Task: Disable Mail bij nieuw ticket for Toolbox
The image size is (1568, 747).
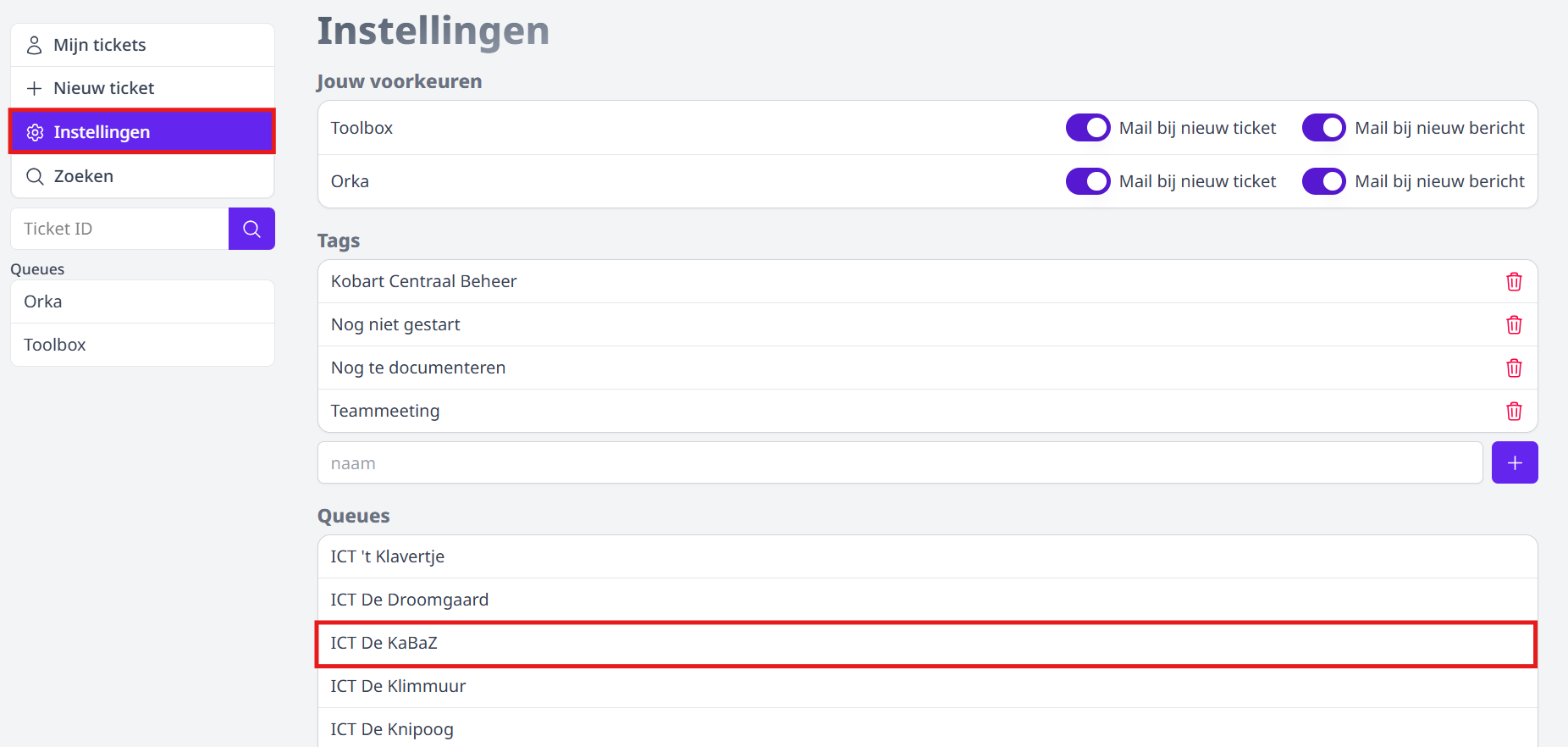Action: pyautogui.click(x=1088, y=127)
